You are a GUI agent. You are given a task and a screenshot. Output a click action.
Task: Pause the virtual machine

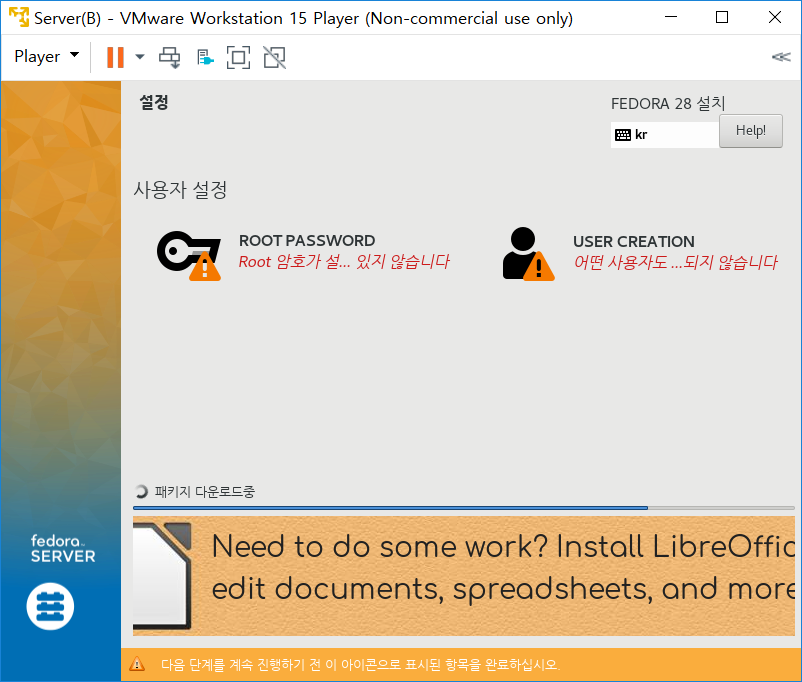tap(115, 57)
